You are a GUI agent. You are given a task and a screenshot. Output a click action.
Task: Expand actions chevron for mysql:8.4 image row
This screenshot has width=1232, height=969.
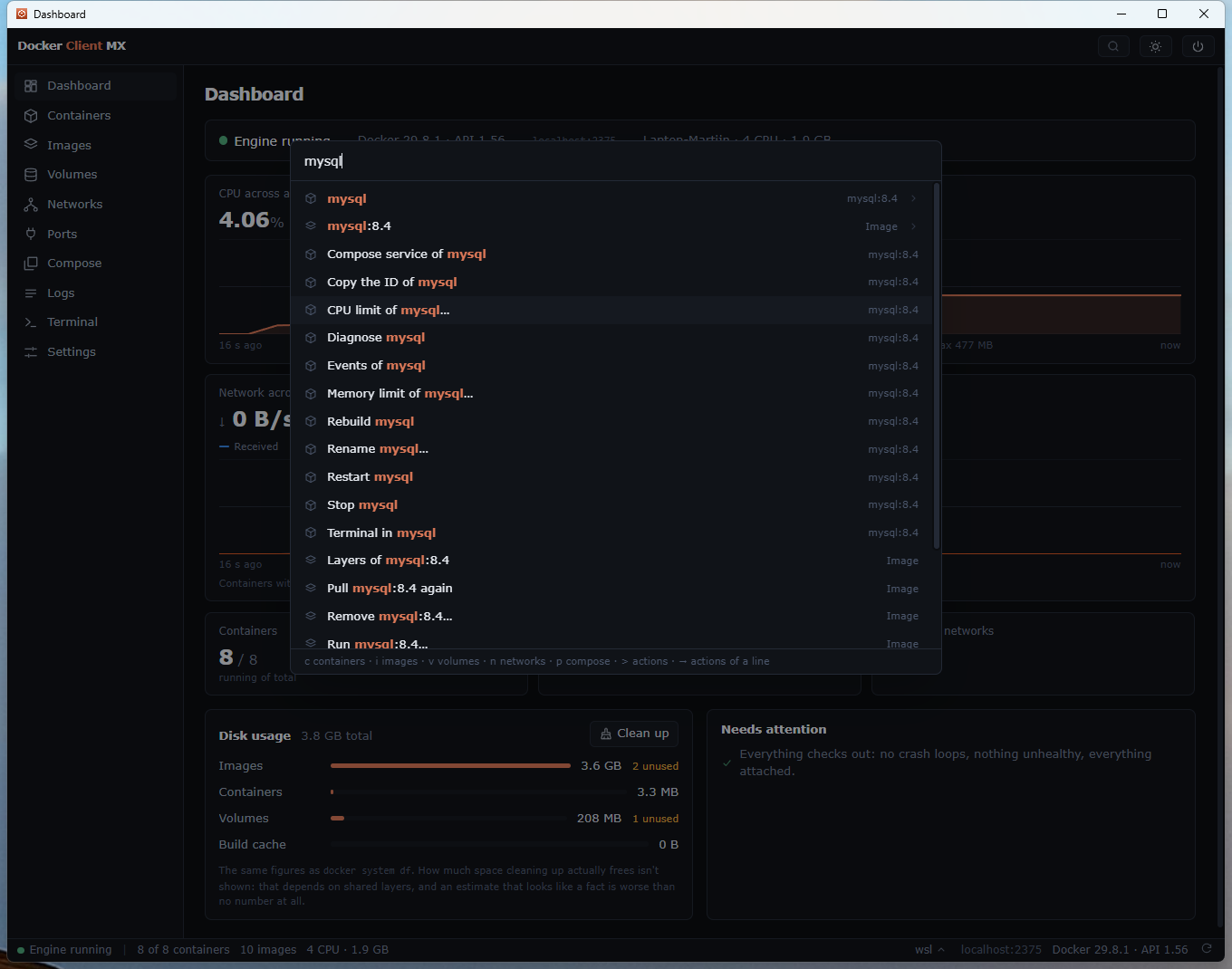click(913, 226)
